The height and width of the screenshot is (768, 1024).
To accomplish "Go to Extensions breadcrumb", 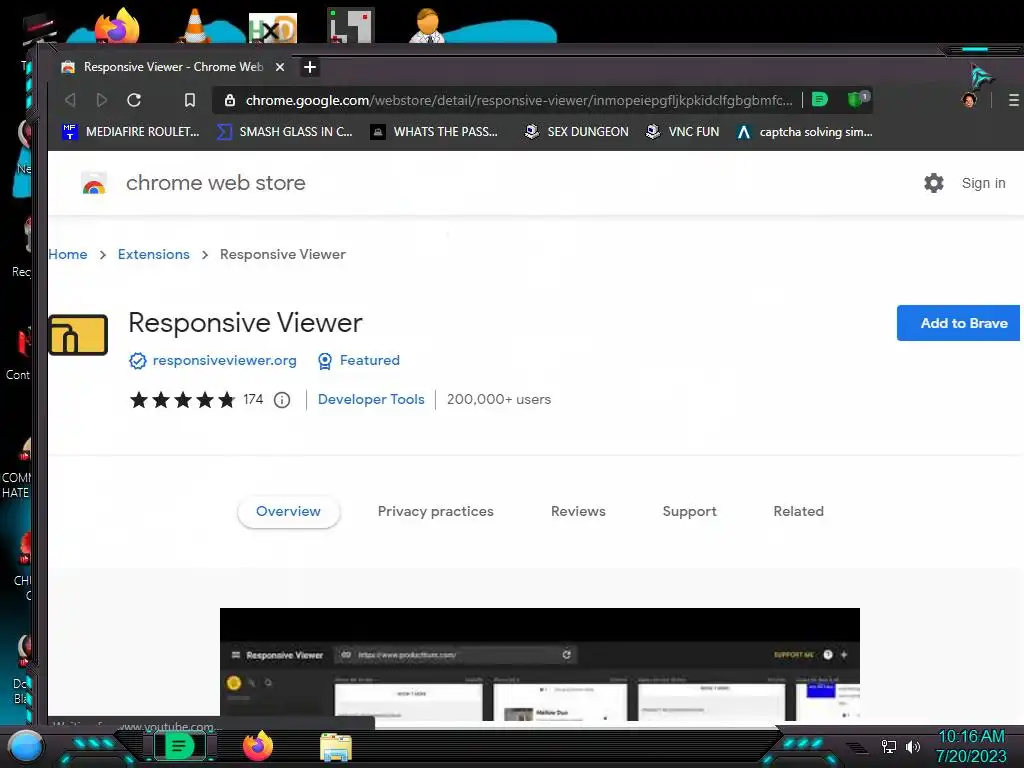I will click(153, 254).
